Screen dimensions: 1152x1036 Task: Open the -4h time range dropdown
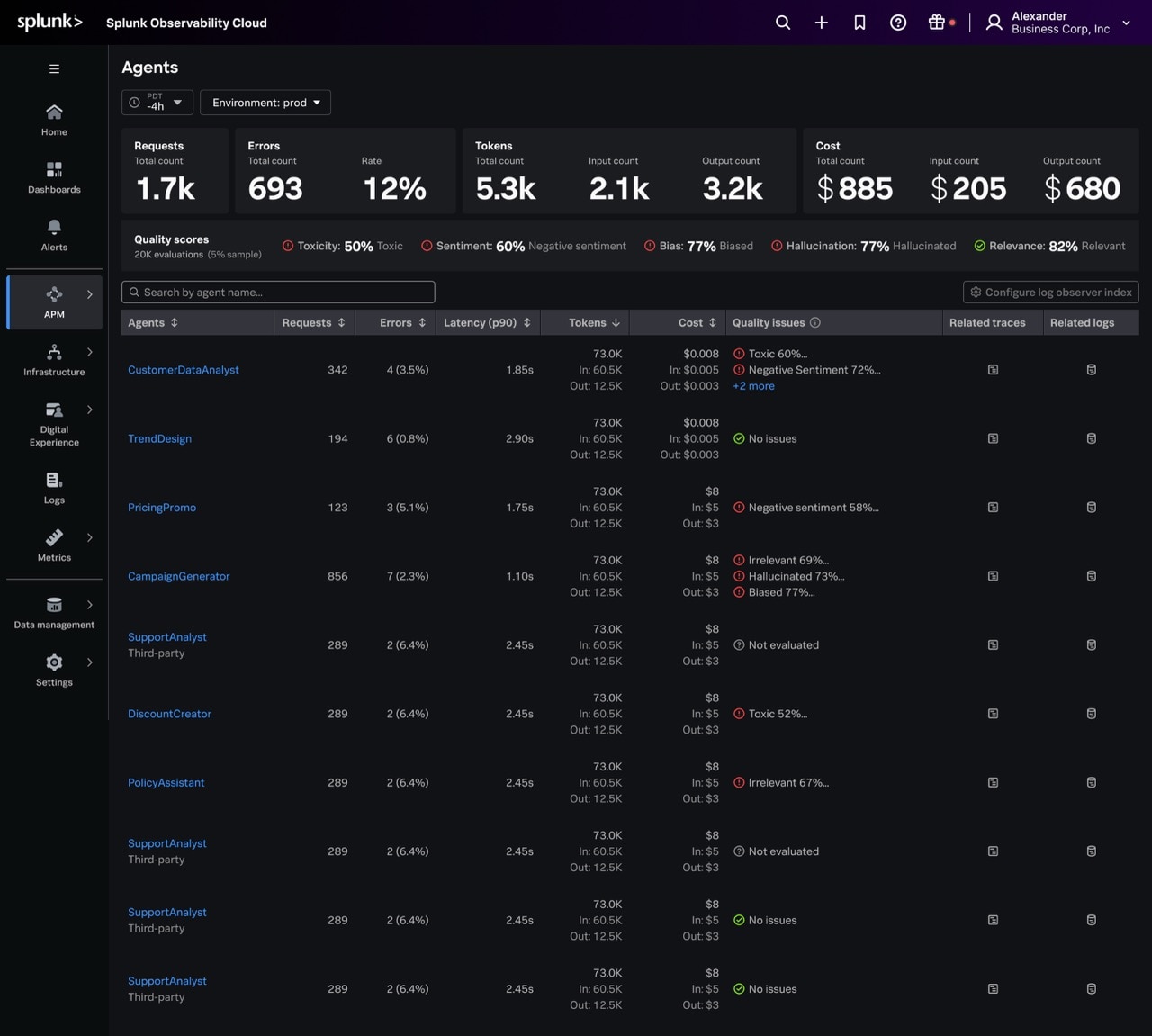click(157, 103)
